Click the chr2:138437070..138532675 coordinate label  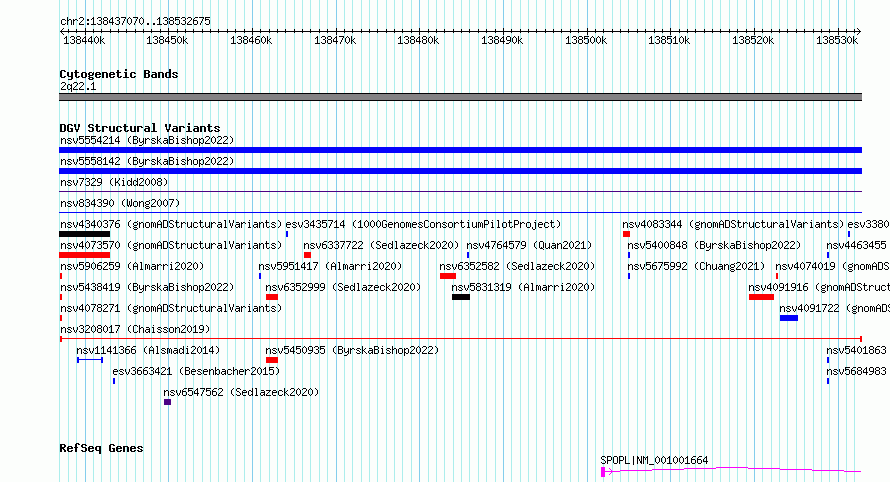135,21
